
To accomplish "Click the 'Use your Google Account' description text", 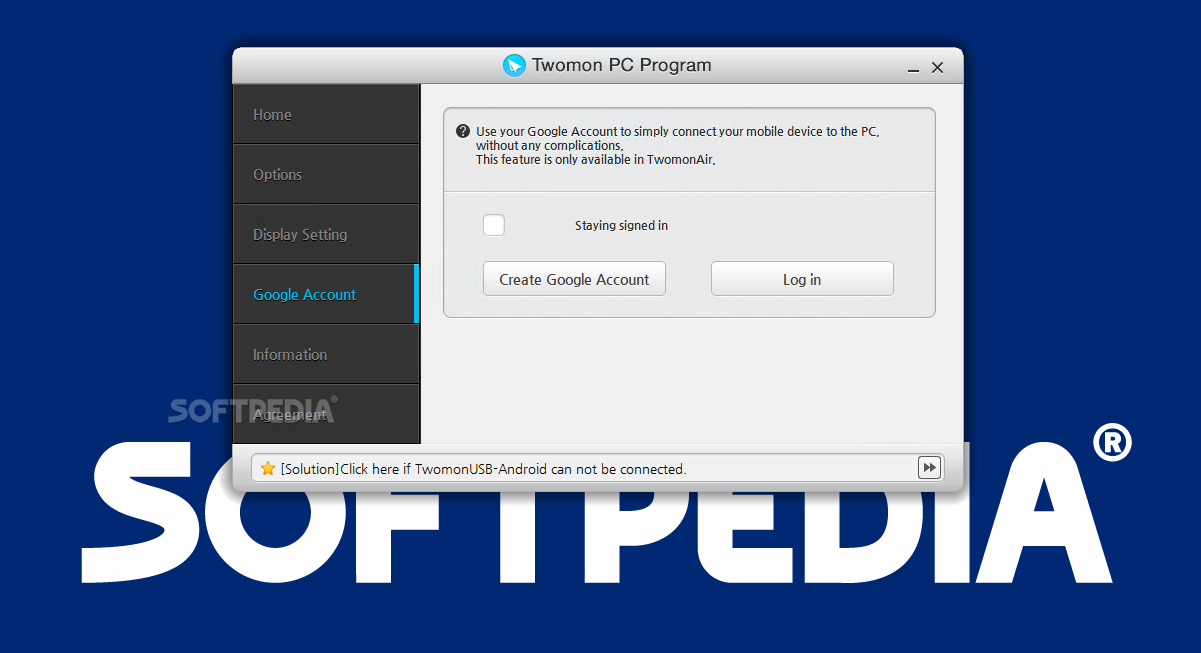I will pyautogui.click(x=677, y=145).
